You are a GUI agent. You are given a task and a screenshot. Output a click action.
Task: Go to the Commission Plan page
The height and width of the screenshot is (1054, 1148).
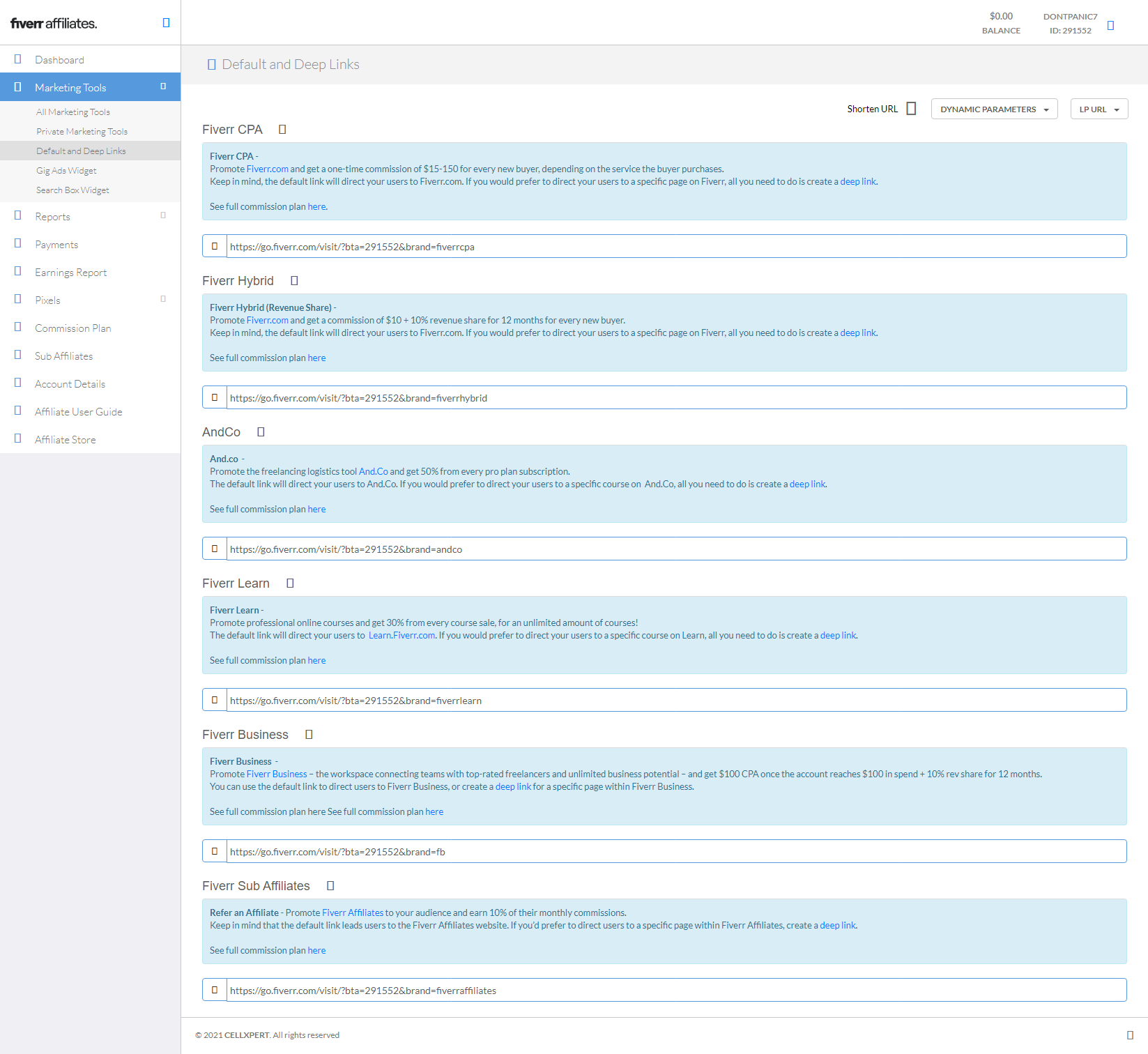(x=73, y=328)
